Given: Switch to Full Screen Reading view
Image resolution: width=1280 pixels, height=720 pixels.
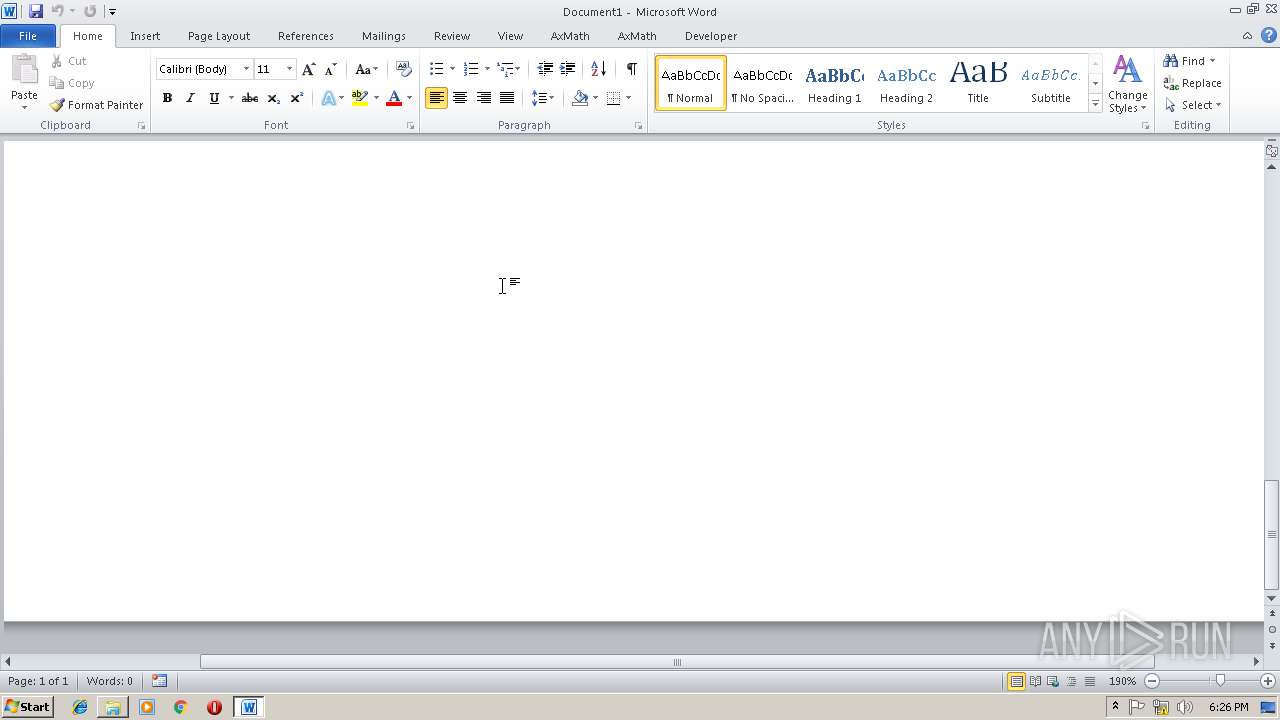Looking at the screenshot, I should point(1035,681).
